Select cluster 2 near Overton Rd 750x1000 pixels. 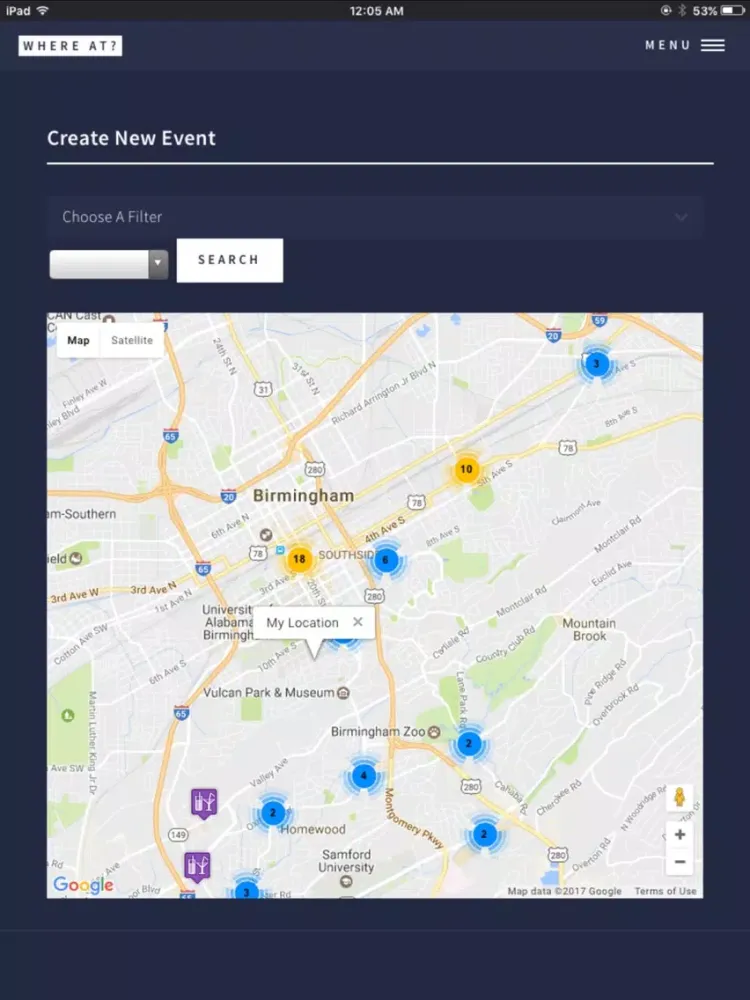[x=484, y=834]
